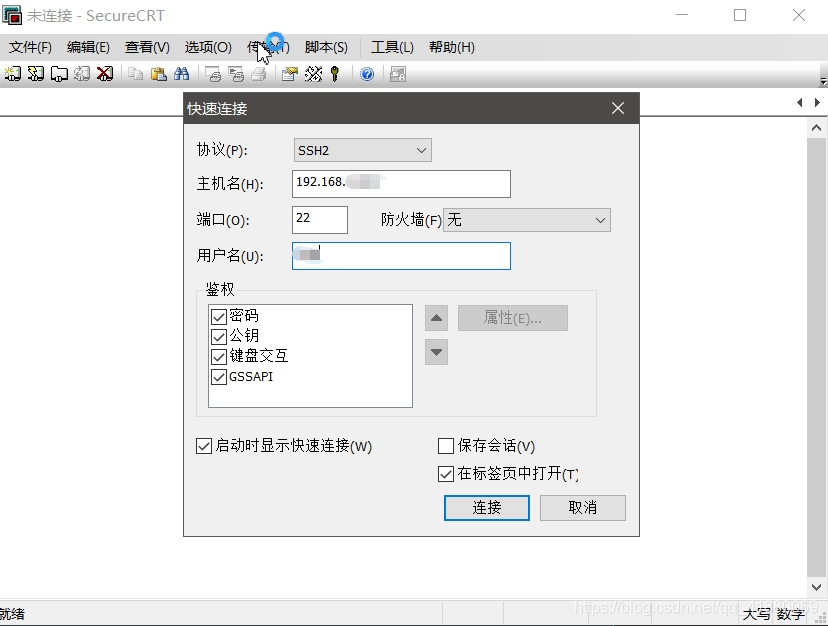Open the 查看(V) menu
This screenshot has height=626, width=828.
coord(147,48)
